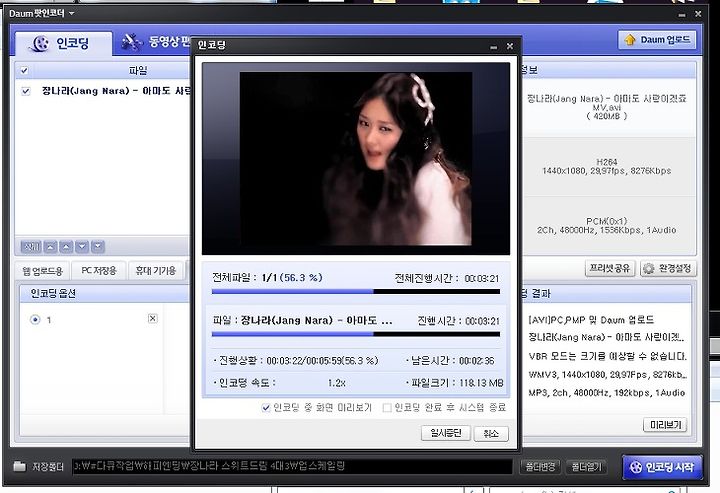Screen dimensions: 720x493
Task: Click the WMV3, 1440x1080 output info line
Action: 607,375
